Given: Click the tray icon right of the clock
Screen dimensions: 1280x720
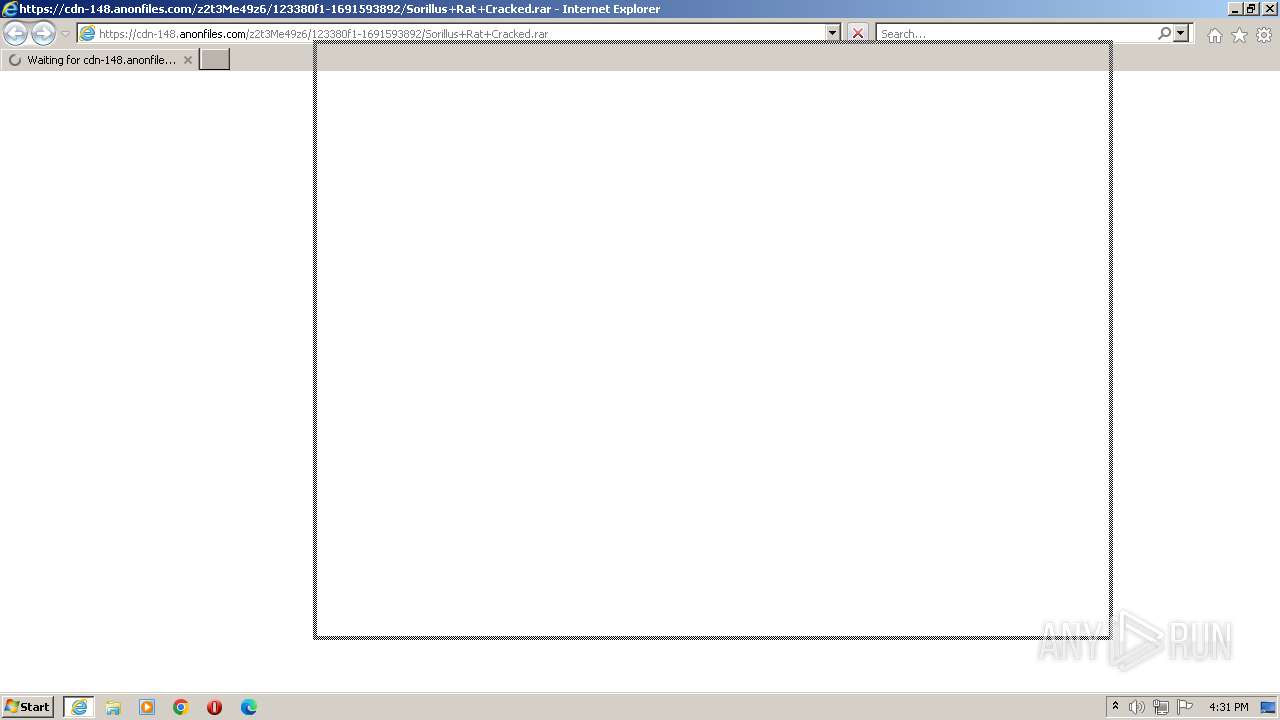Looking at the screenshot, I should tap(1268, 707).
